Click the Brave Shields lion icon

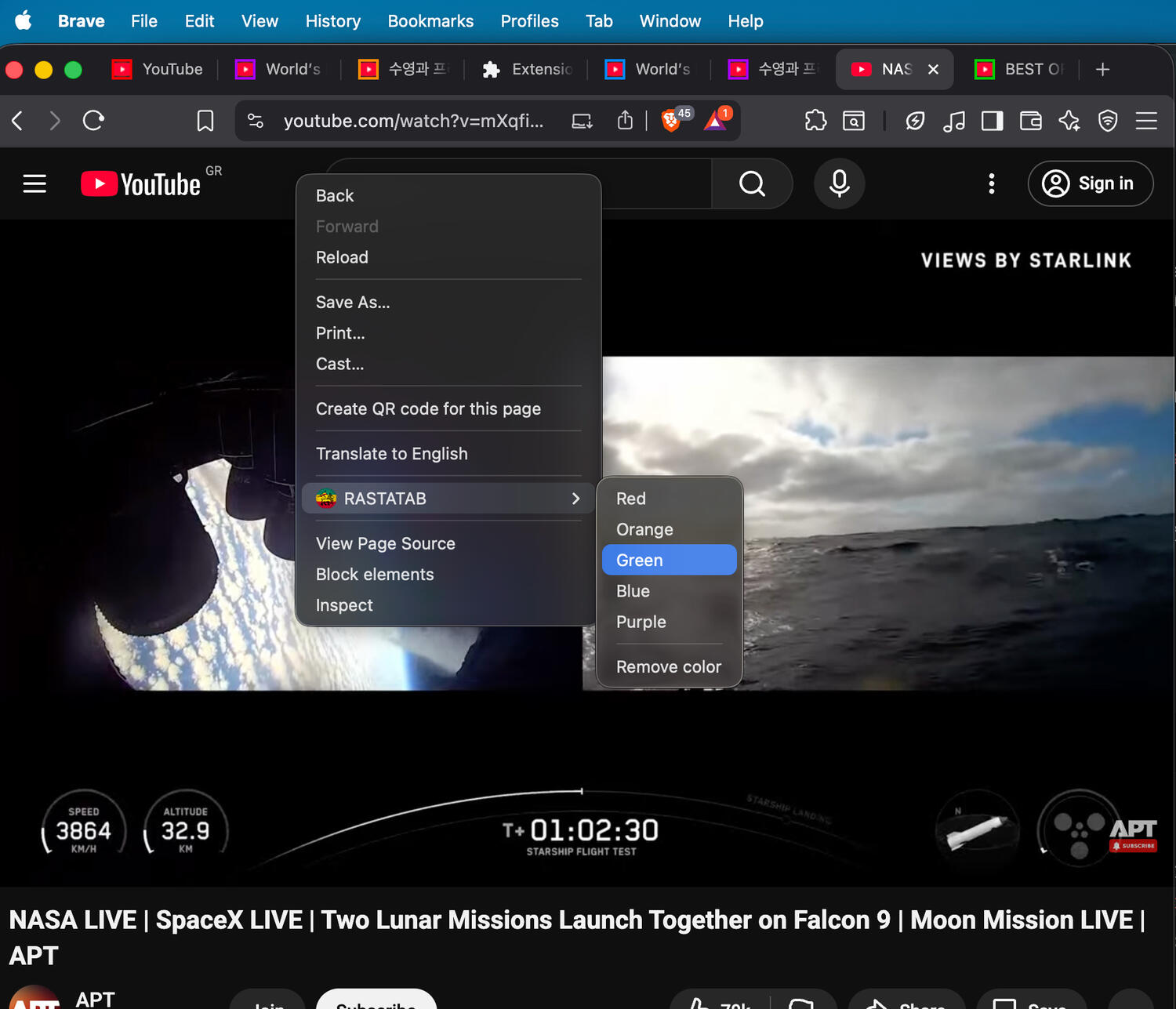[x=671, y=121]
